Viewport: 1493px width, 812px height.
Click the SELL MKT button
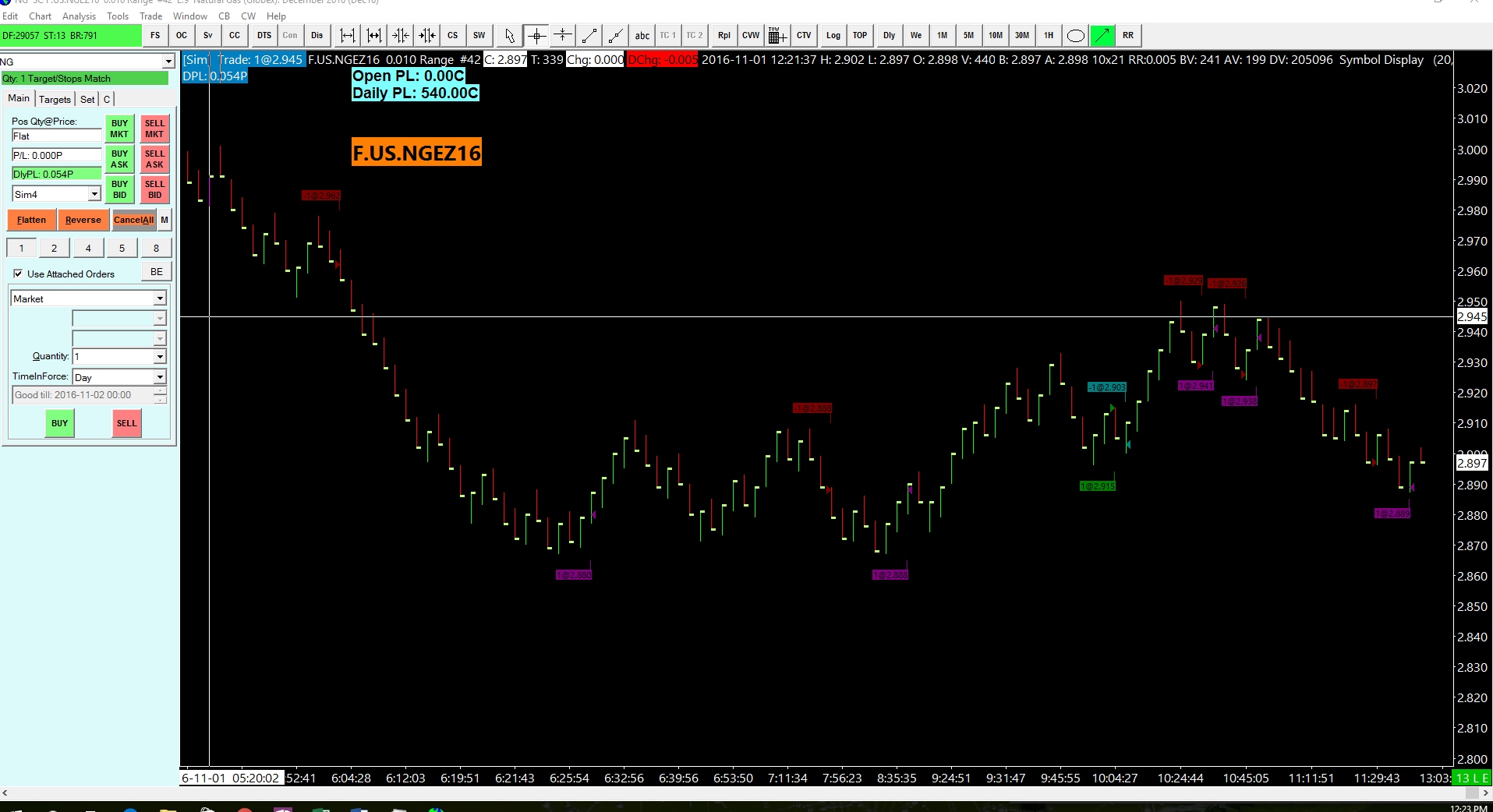154,129
